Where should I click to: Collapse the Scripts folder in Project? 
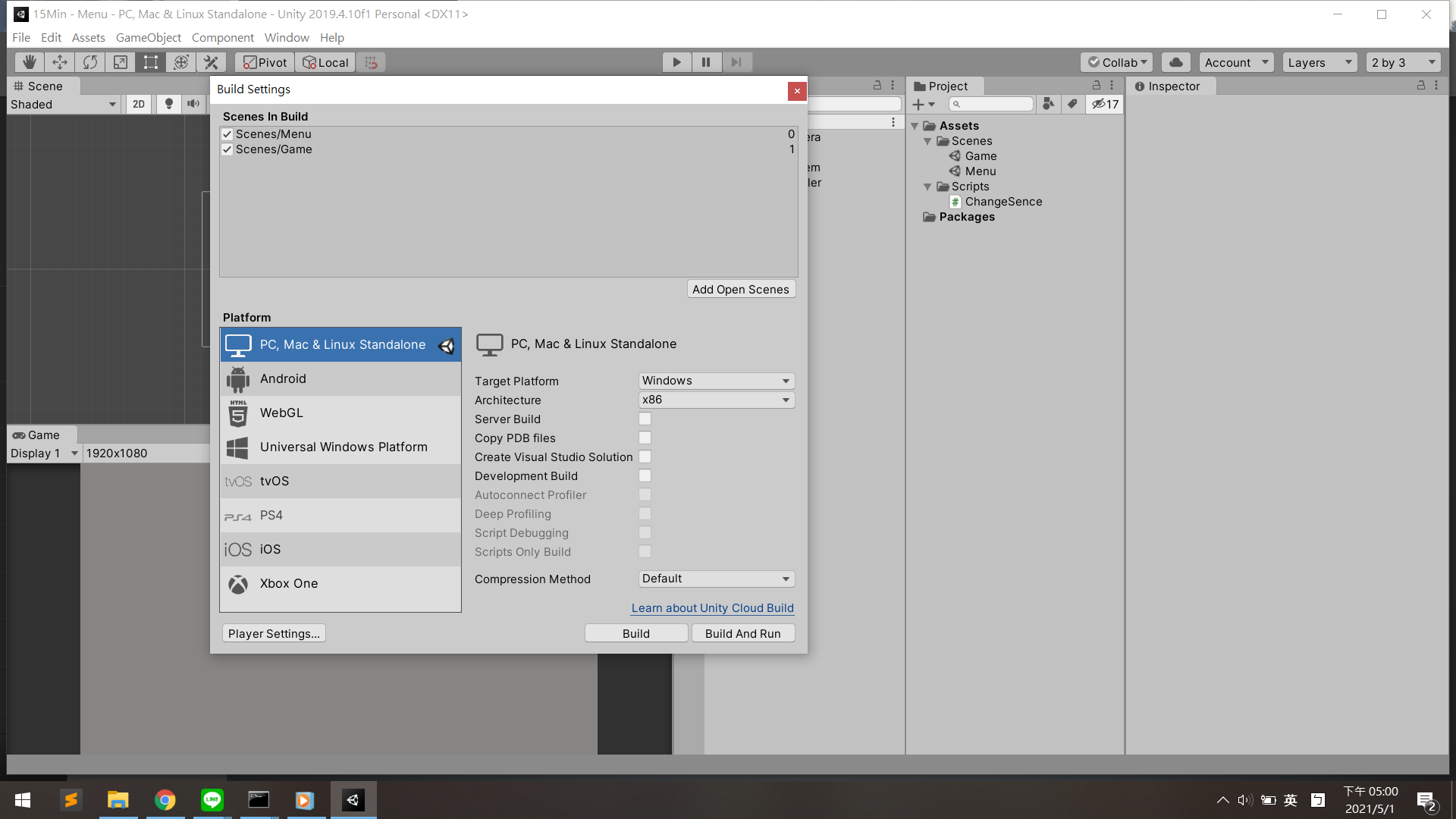tap(927, 187)
